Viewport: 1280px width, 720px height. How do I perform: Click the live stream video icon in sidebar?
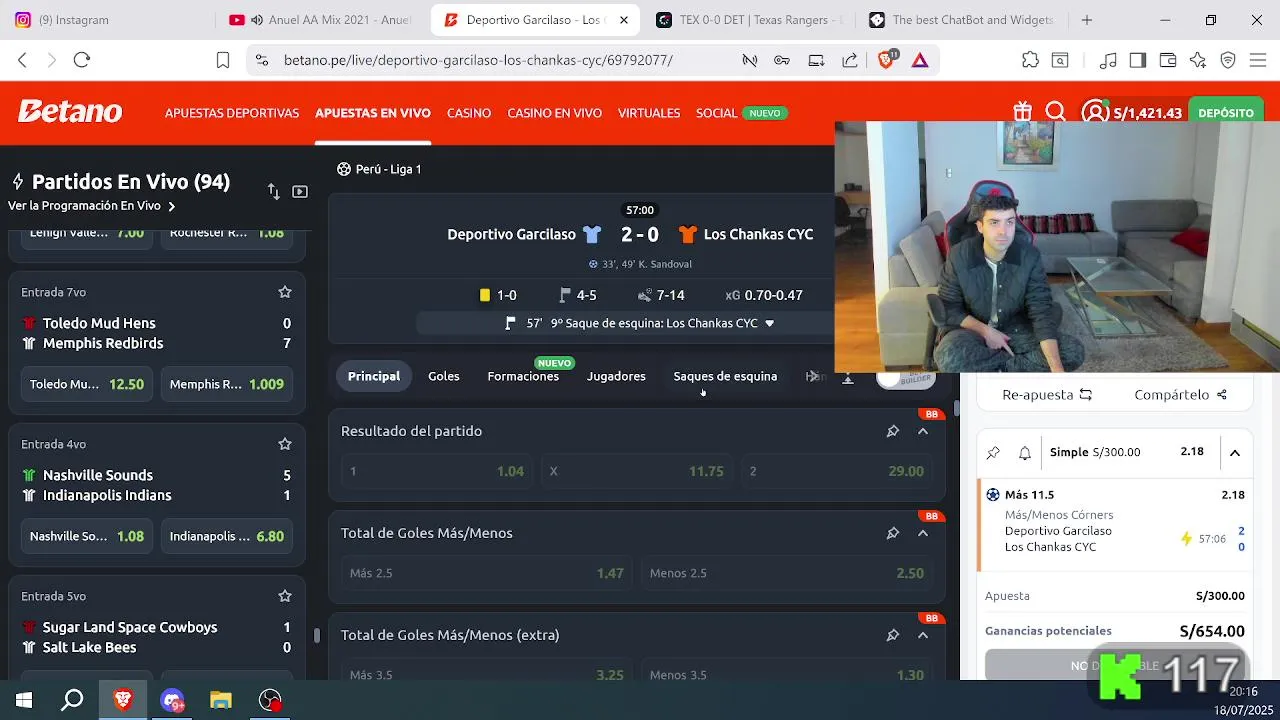pos(300,191)
